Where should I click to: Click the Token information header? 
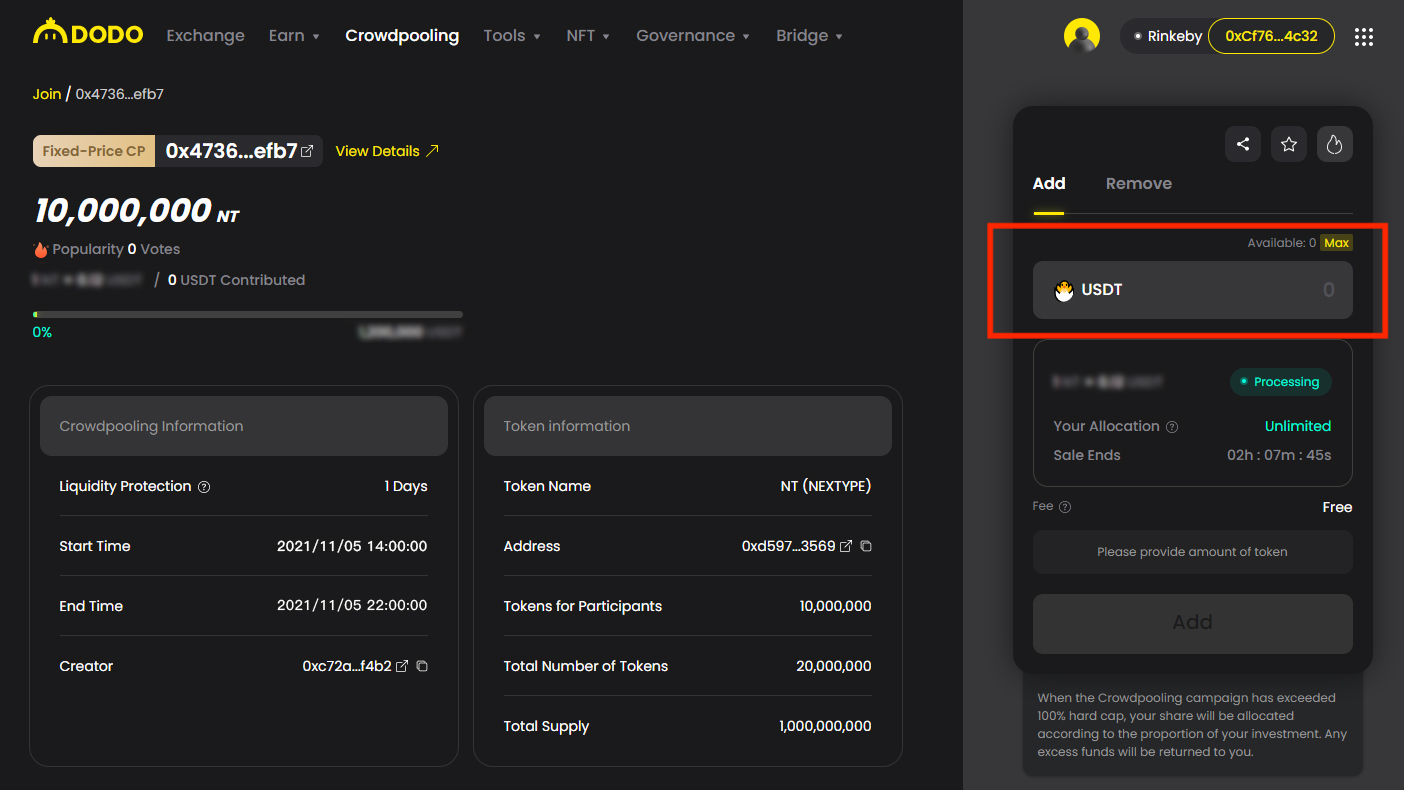click(688, 426)
